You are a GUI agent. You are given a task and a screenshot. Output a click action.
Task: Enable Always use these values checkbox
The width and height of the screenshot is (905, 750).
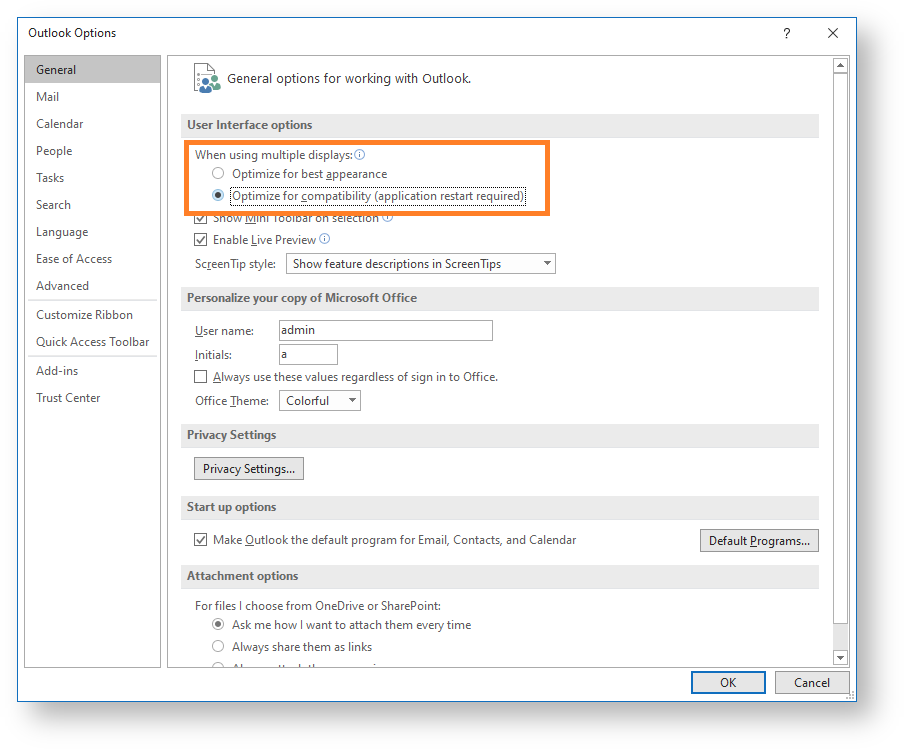(201, 377)
